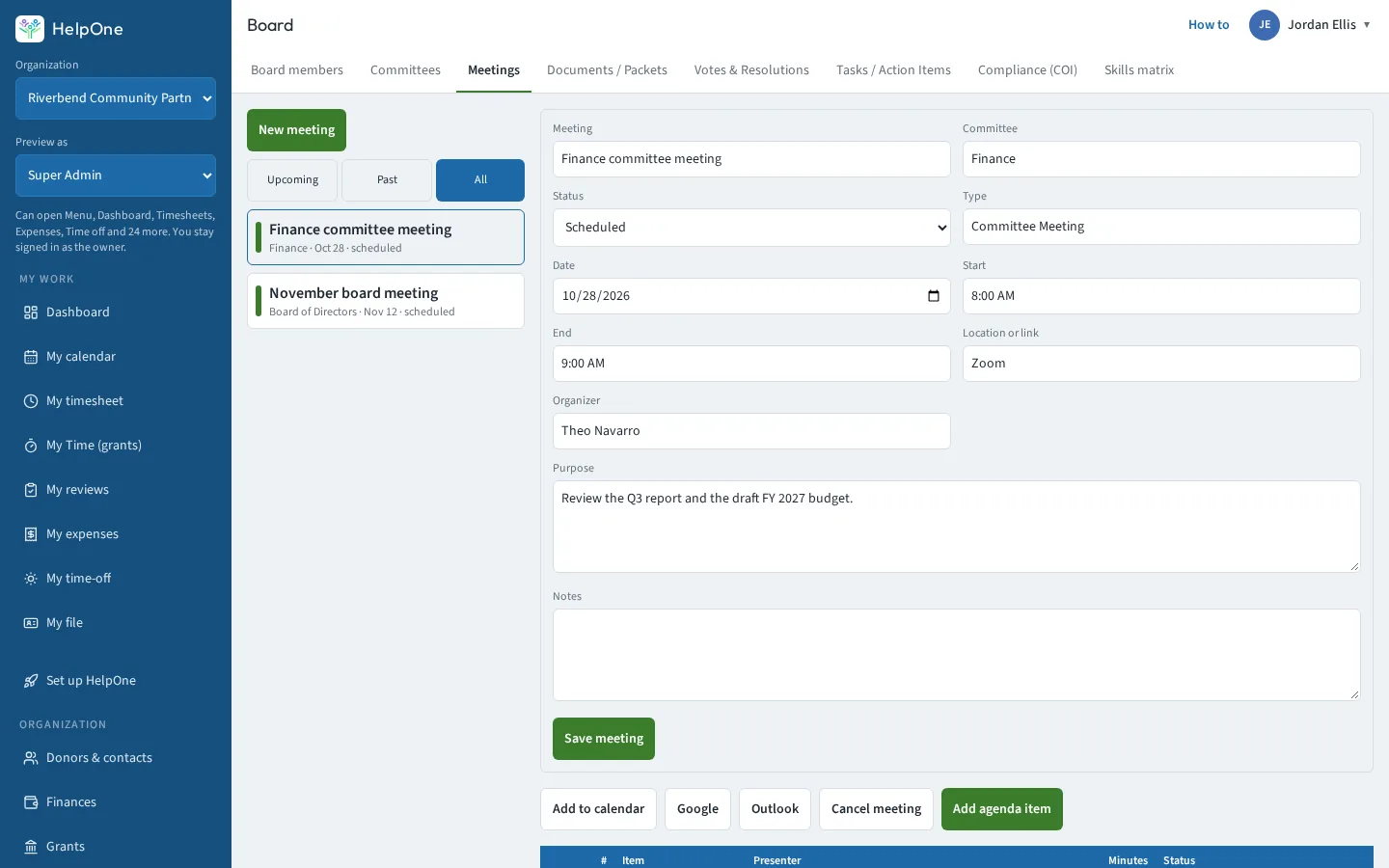
Task: Open My reviews clipboard icon
Action: tap(31, 490)
